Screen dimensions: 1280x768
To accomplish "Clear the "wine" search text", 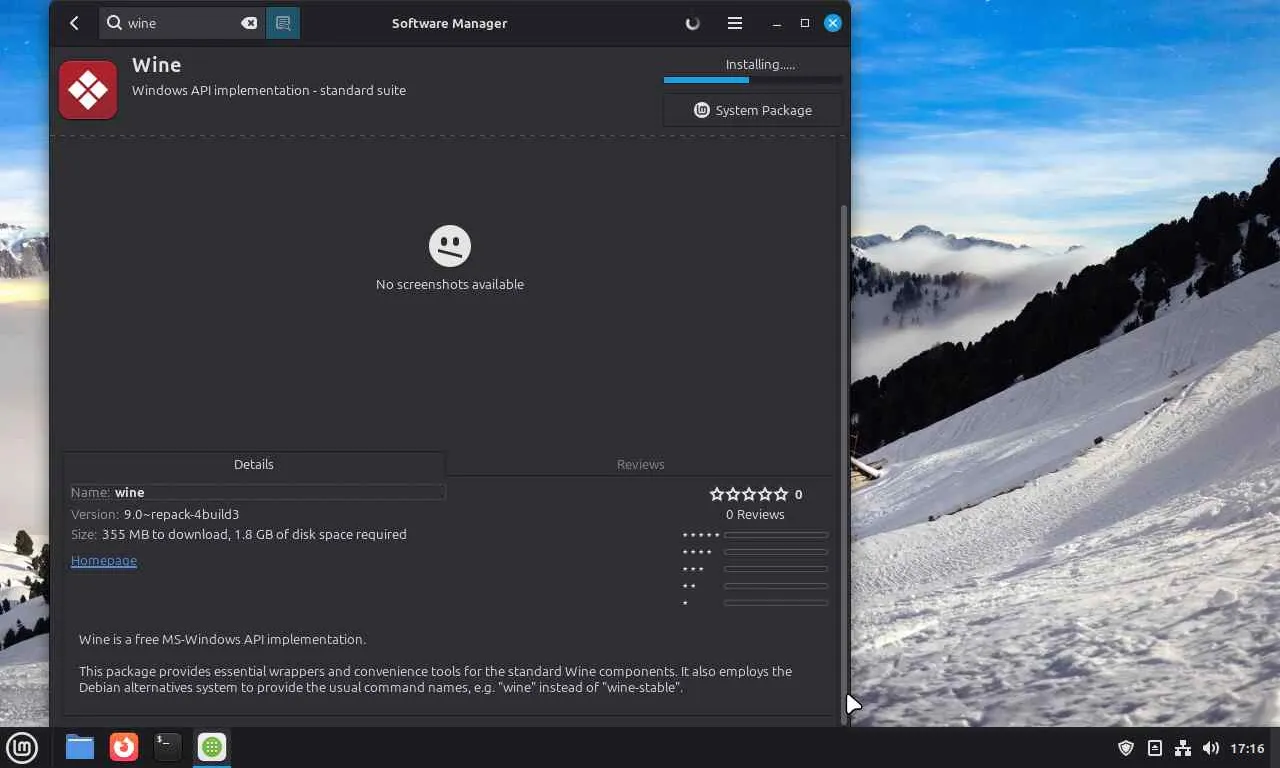I will coord(249,23).
